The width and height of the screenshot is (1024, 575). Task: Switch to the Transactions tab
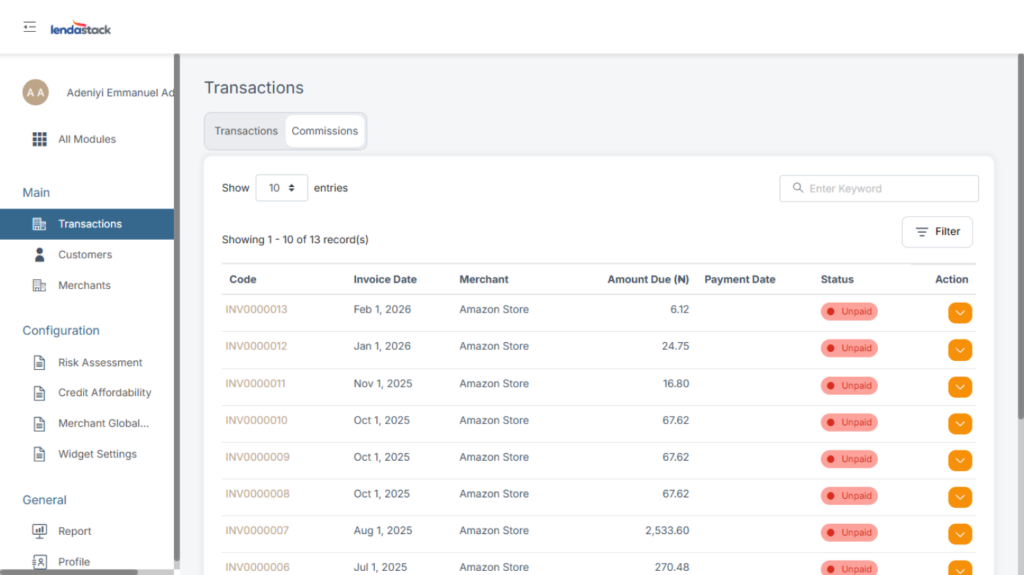246,131
